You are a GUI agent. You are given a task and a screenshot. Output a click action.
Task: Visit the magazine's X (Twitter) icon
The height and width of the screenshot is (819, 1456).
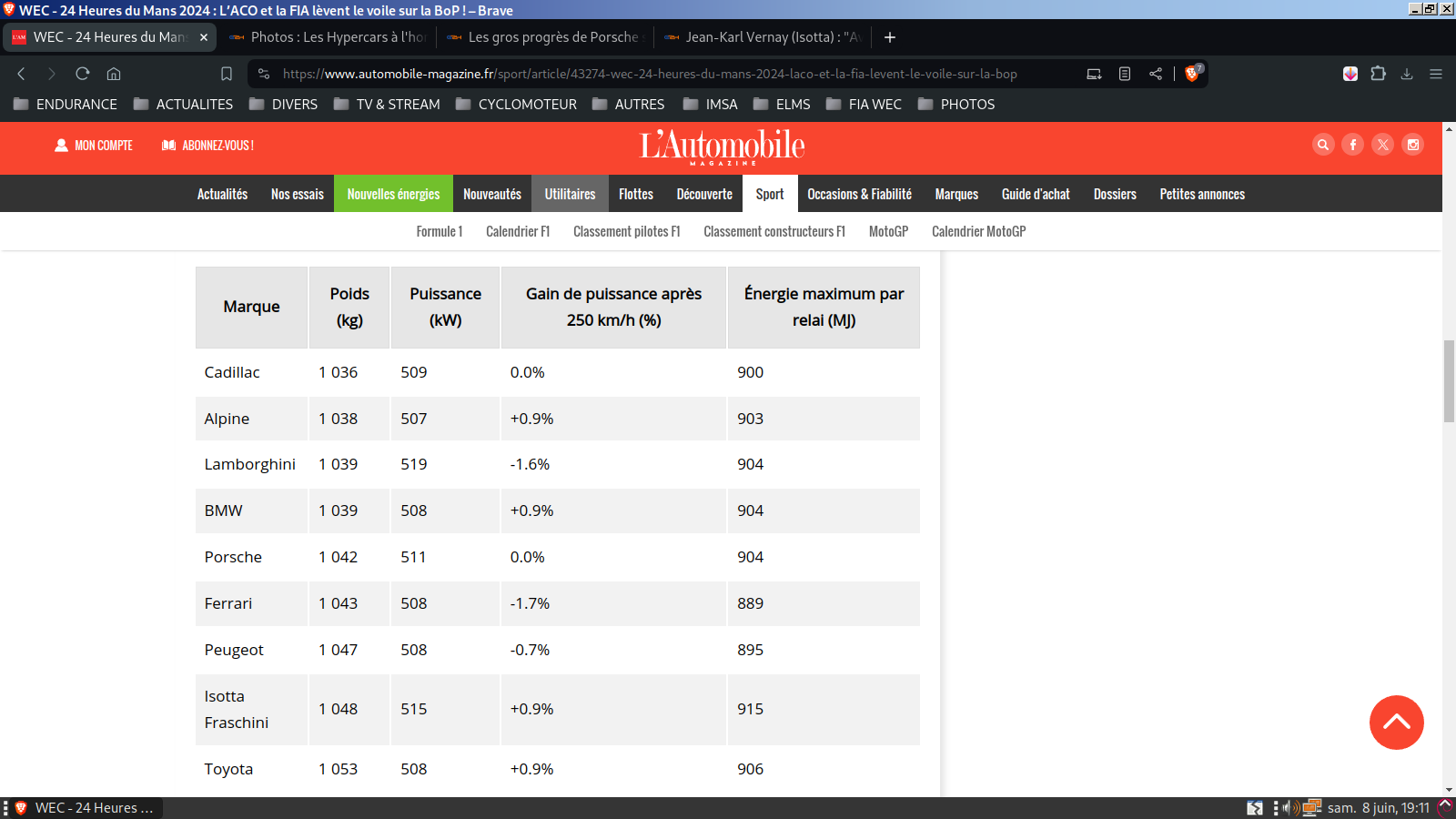(1383, 145)
